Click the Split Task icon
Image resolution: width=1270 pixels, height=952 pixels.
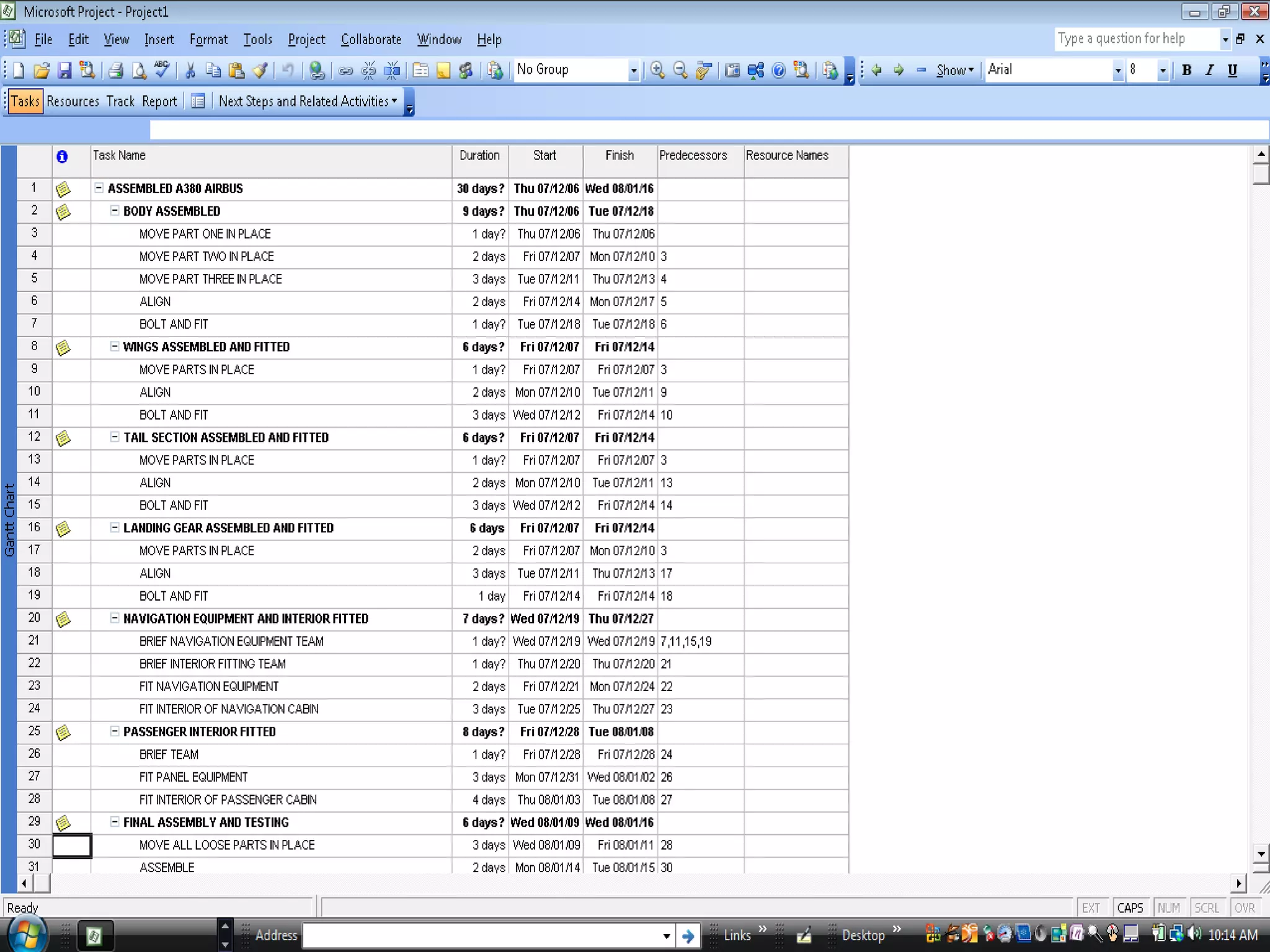[x=392, y=71]
